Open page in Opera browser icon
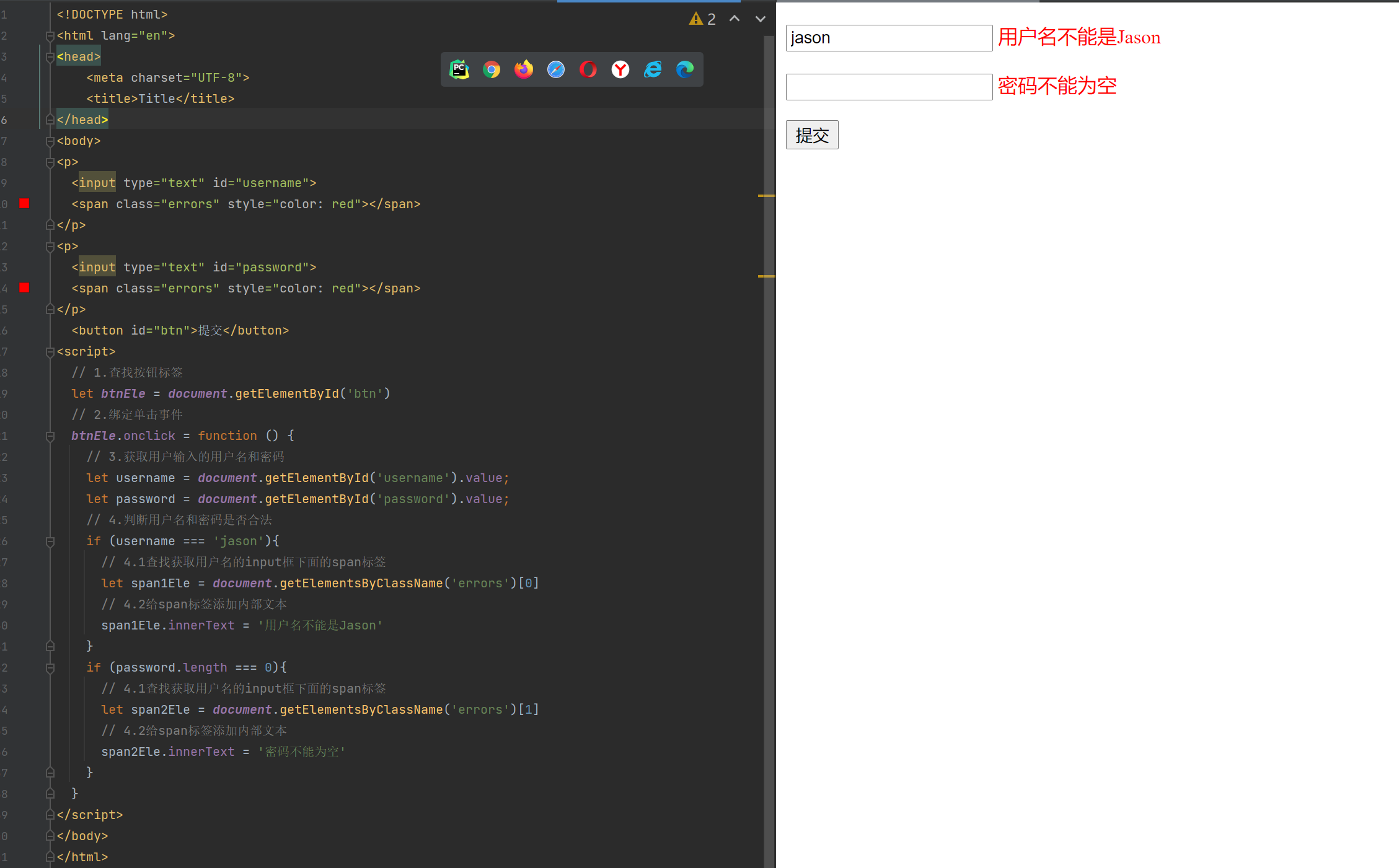1399x868 pixels. 588,69
